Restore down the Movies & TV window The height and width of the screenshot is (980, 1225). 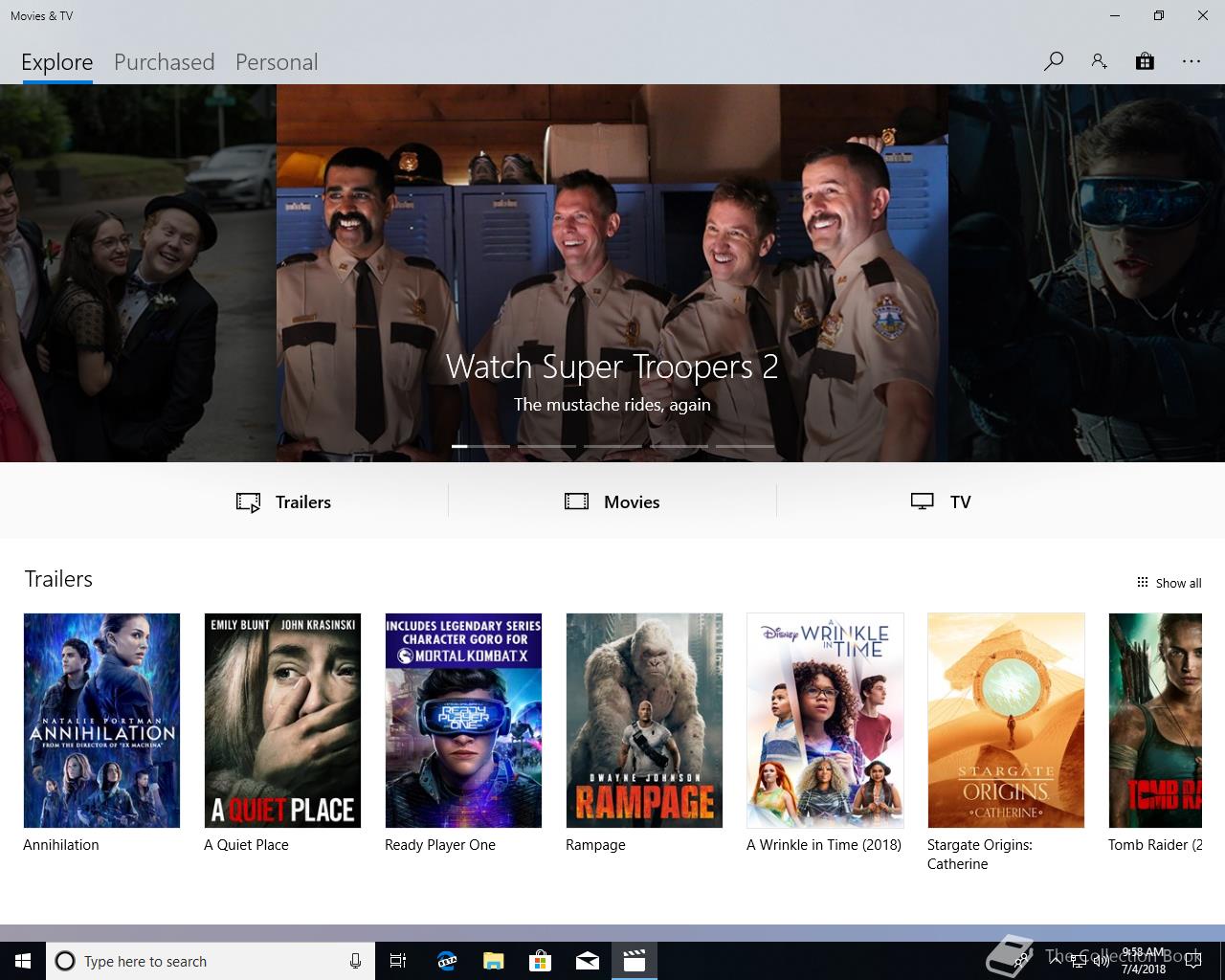coord(1159,15)
